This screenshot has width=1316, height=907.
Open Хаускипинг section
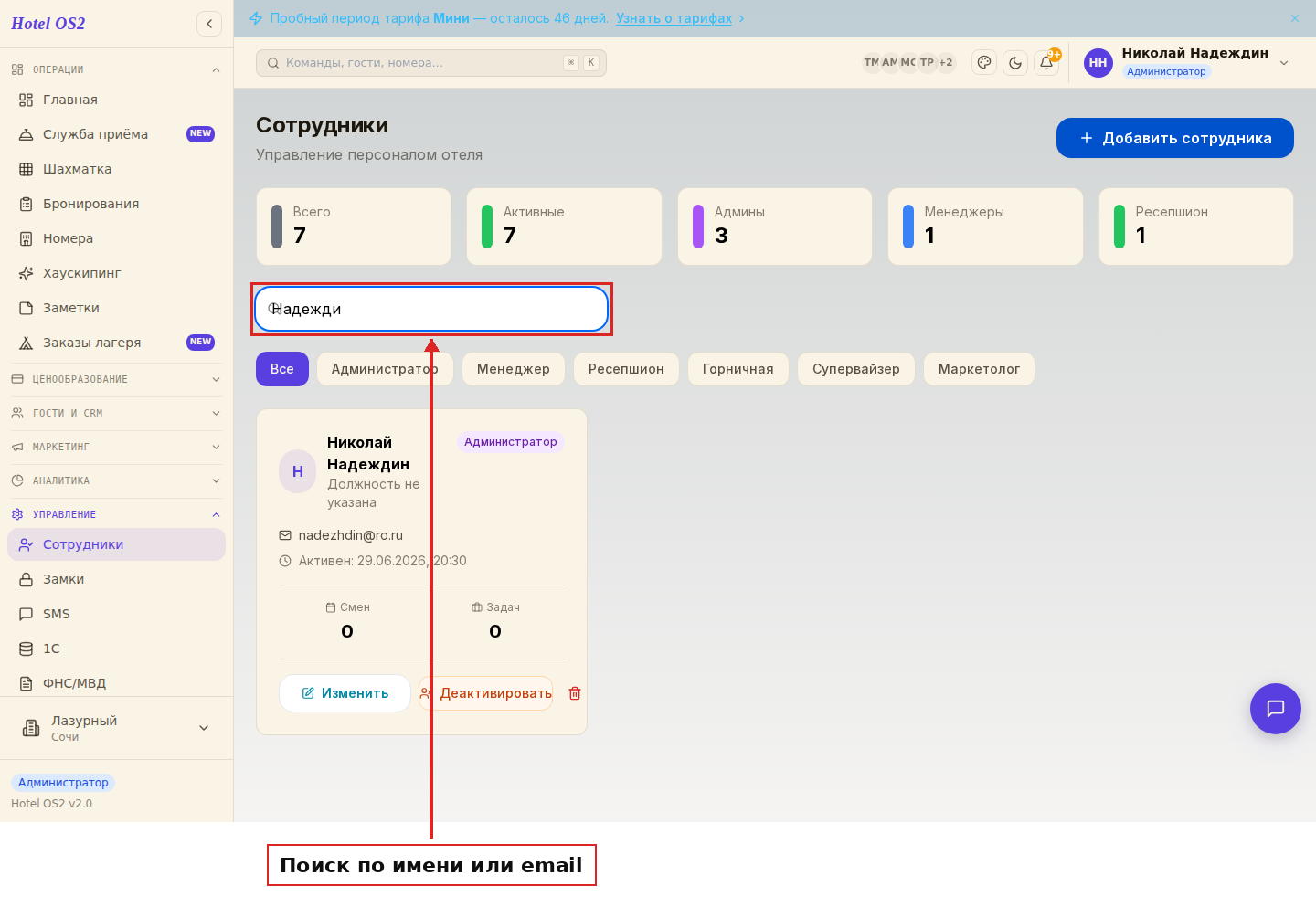pyautogui.click(x=116, y=273)
